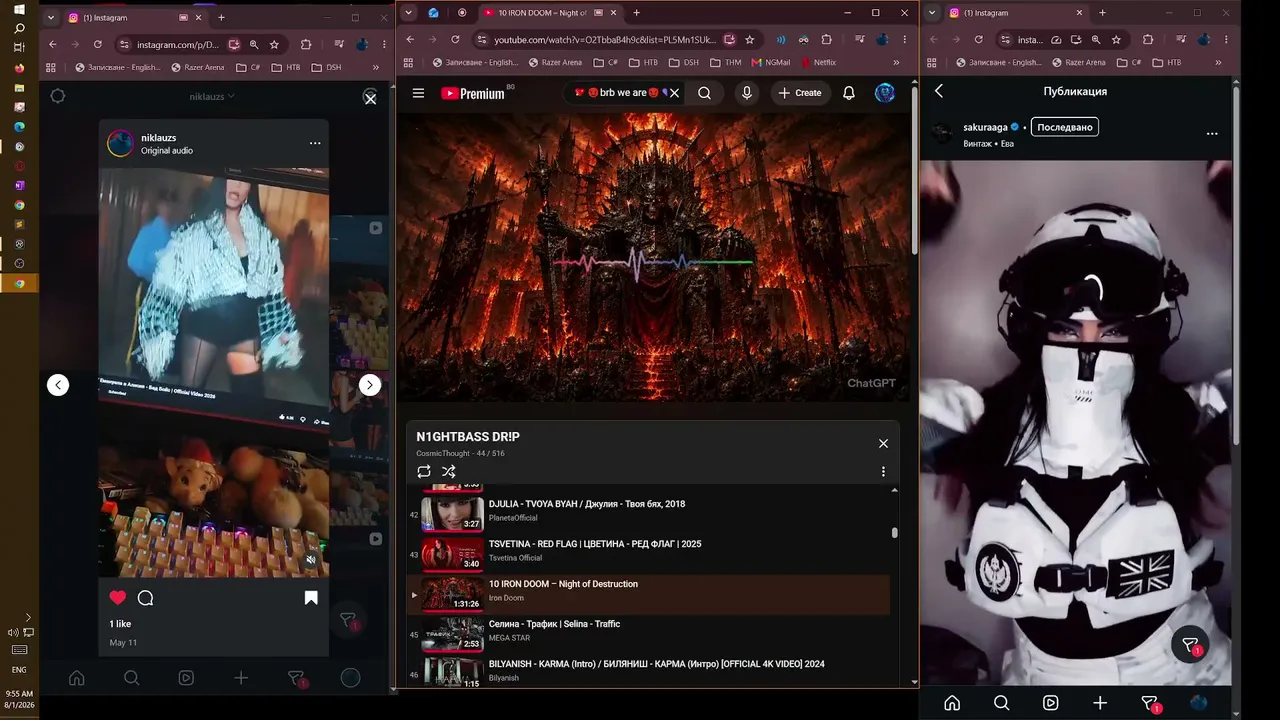Click the TSVETINA RED FLAG video thumbnail
Image resolution: width=1280 pixels, height=720 pixels.
452,554
